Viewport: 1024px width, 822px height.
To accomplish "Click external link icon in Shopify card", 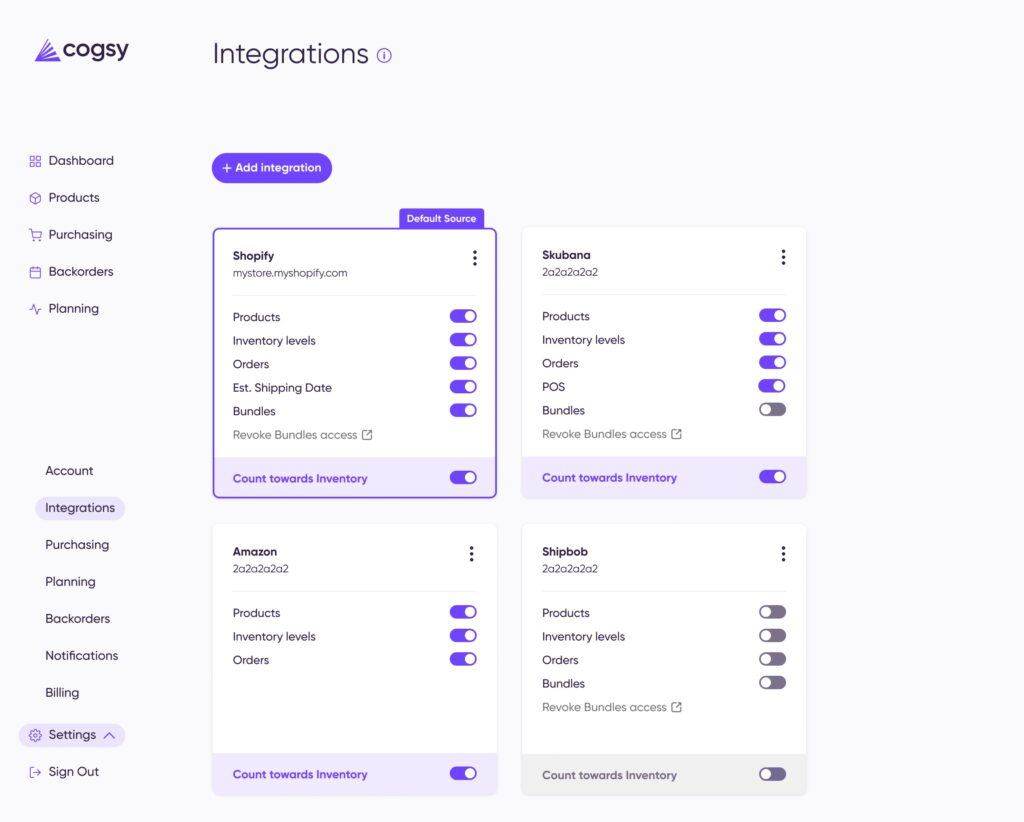I will (367, 435).
